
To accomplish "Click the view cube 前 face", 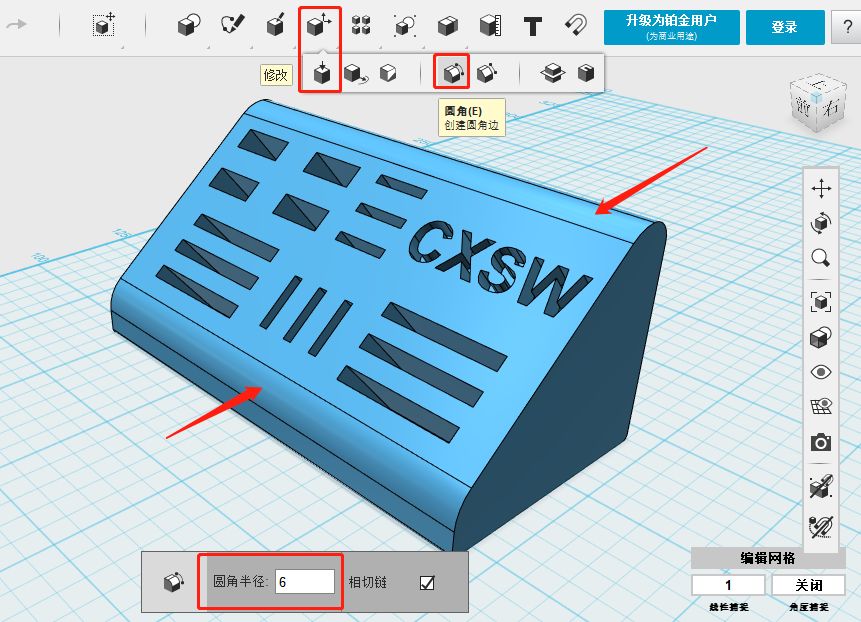I will click(801, 107).
